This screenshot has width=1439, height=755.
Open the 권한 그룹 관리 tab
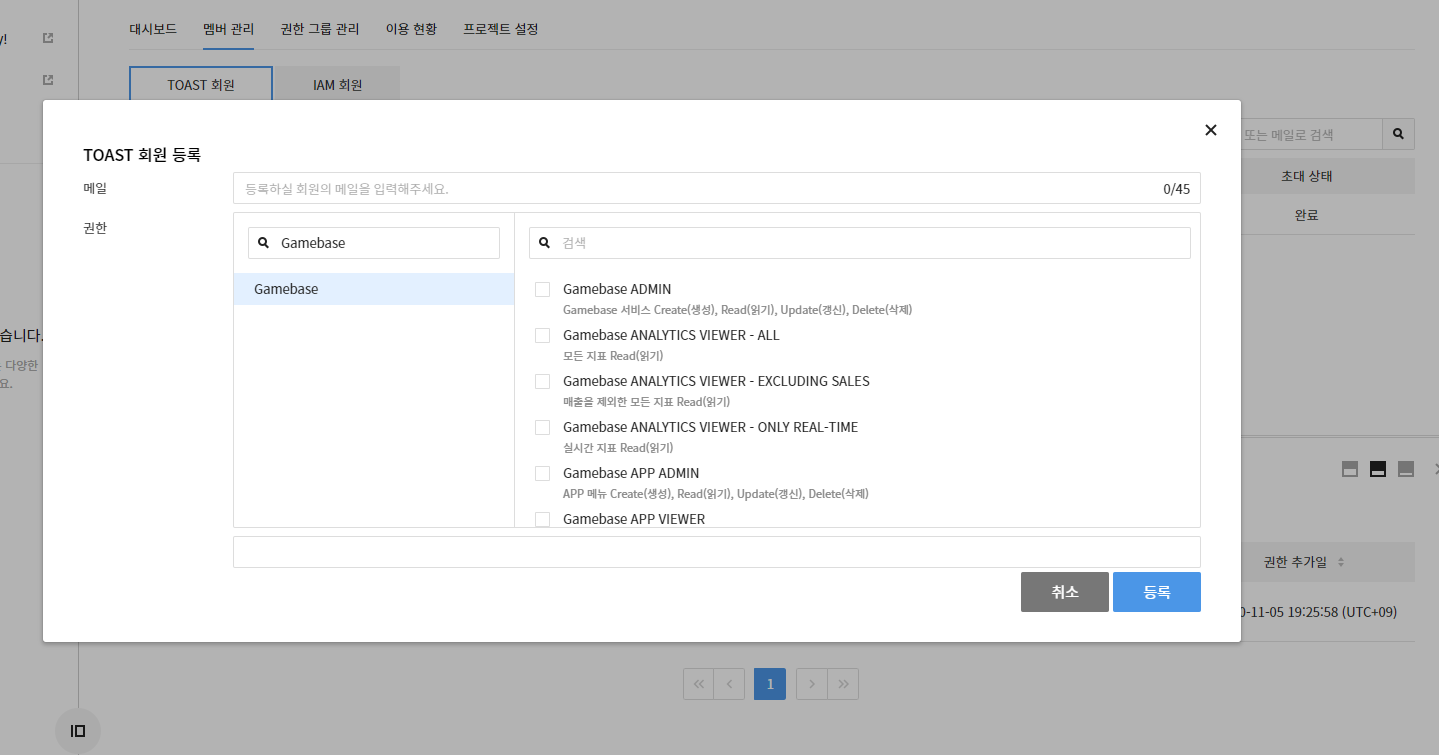click(x=320, y=29)
